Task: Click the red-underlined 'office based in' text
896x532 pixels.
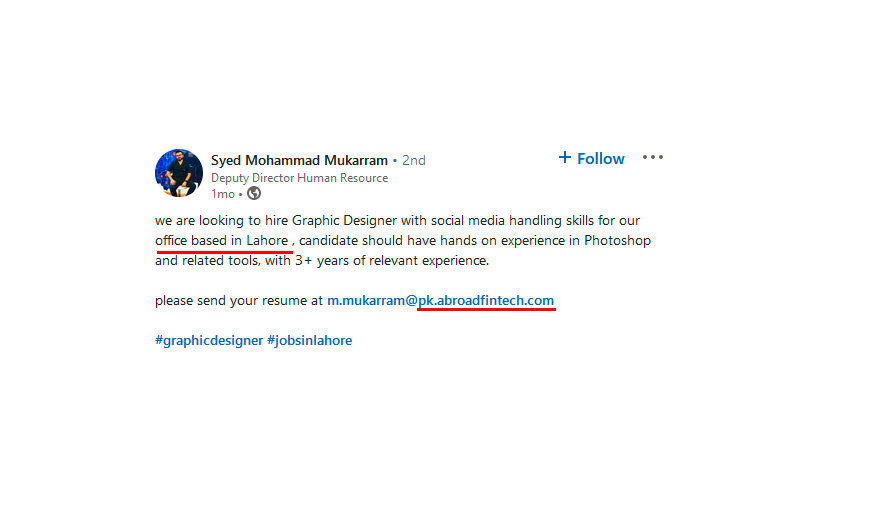Action: pos(198,241)
